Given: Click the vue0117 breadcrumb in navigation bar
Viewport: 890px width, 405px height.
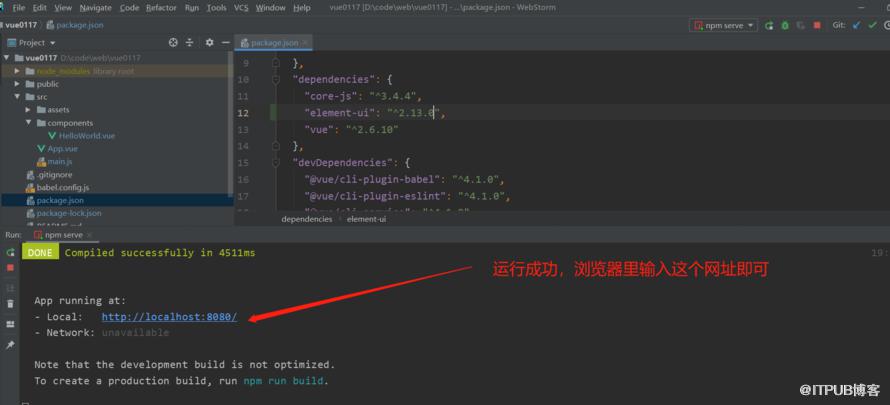Looking at the screenshot, I should click(x=20, y=26).
